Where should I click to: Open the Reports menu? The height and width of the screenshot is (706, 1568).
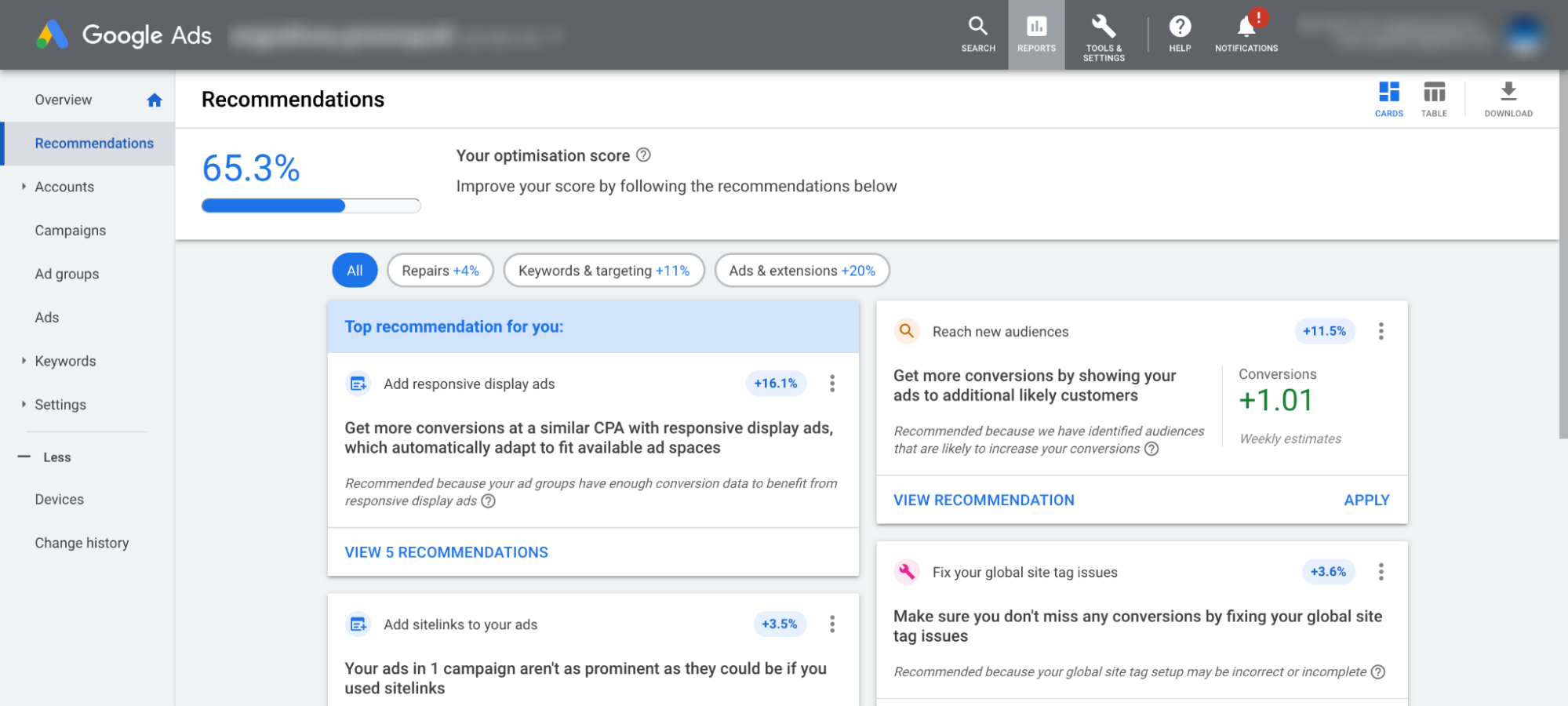pos(1036,35)
